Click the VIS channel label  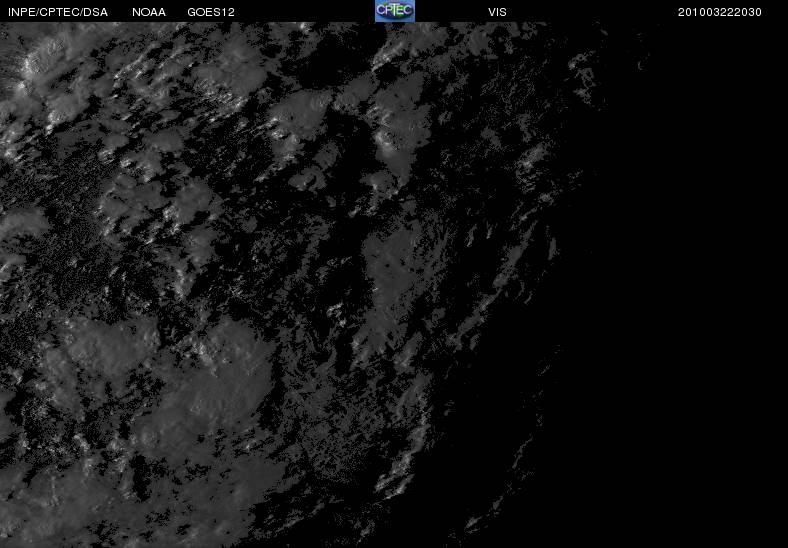click(498, 12)
